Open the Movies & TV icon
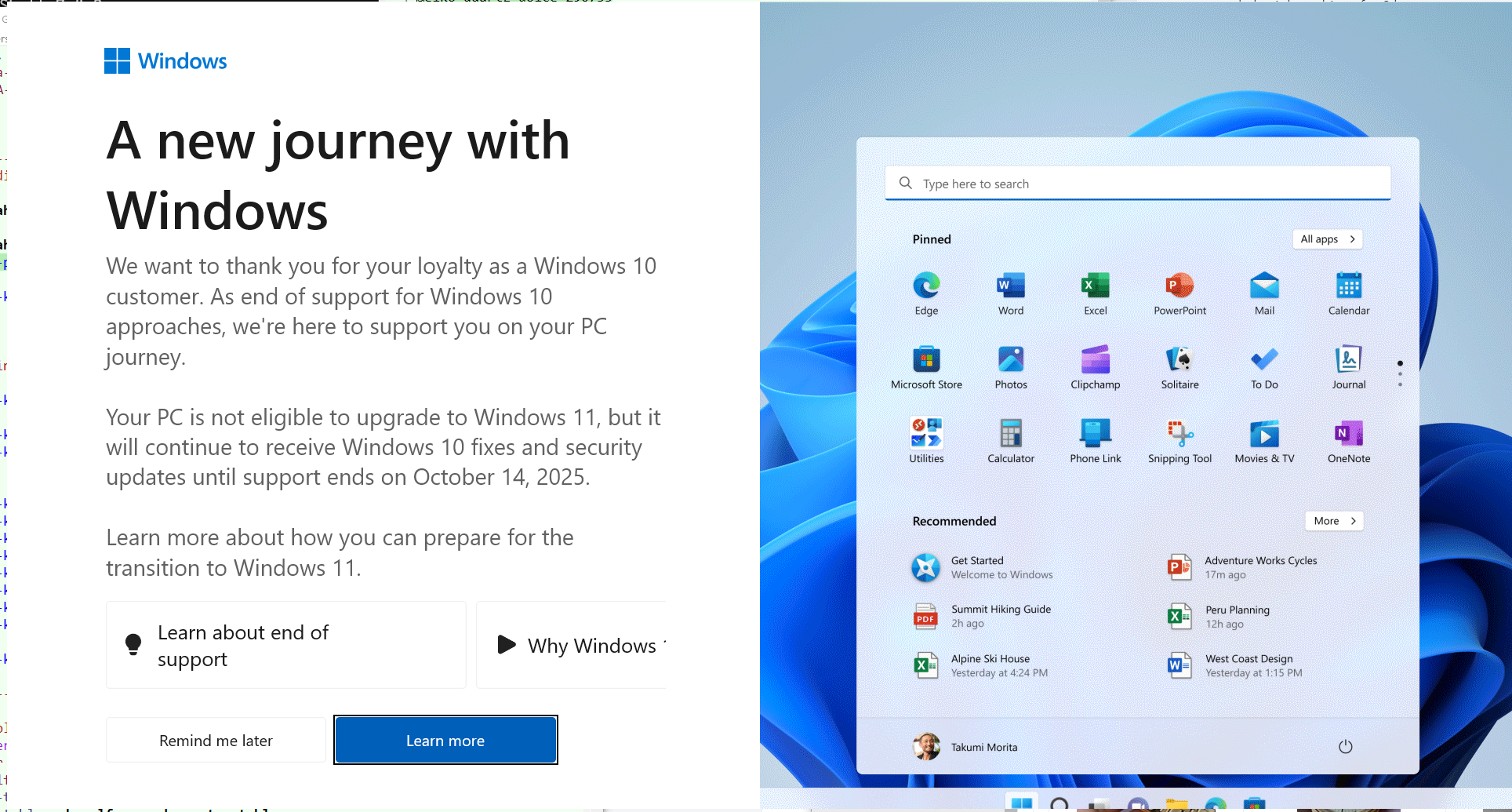 point(1264,433)
